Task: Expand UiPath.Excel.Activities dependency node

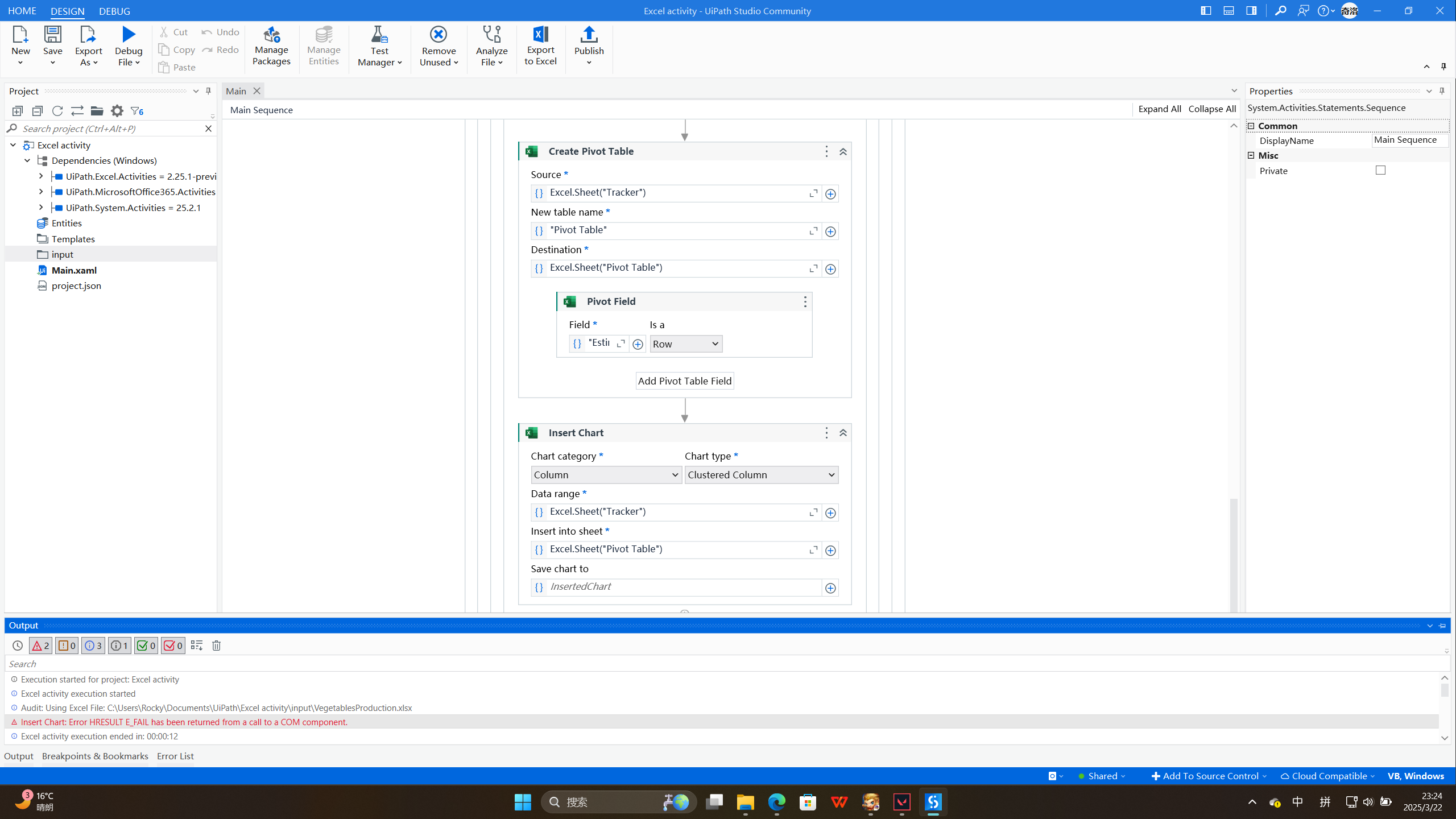Action: coord(41,176)
